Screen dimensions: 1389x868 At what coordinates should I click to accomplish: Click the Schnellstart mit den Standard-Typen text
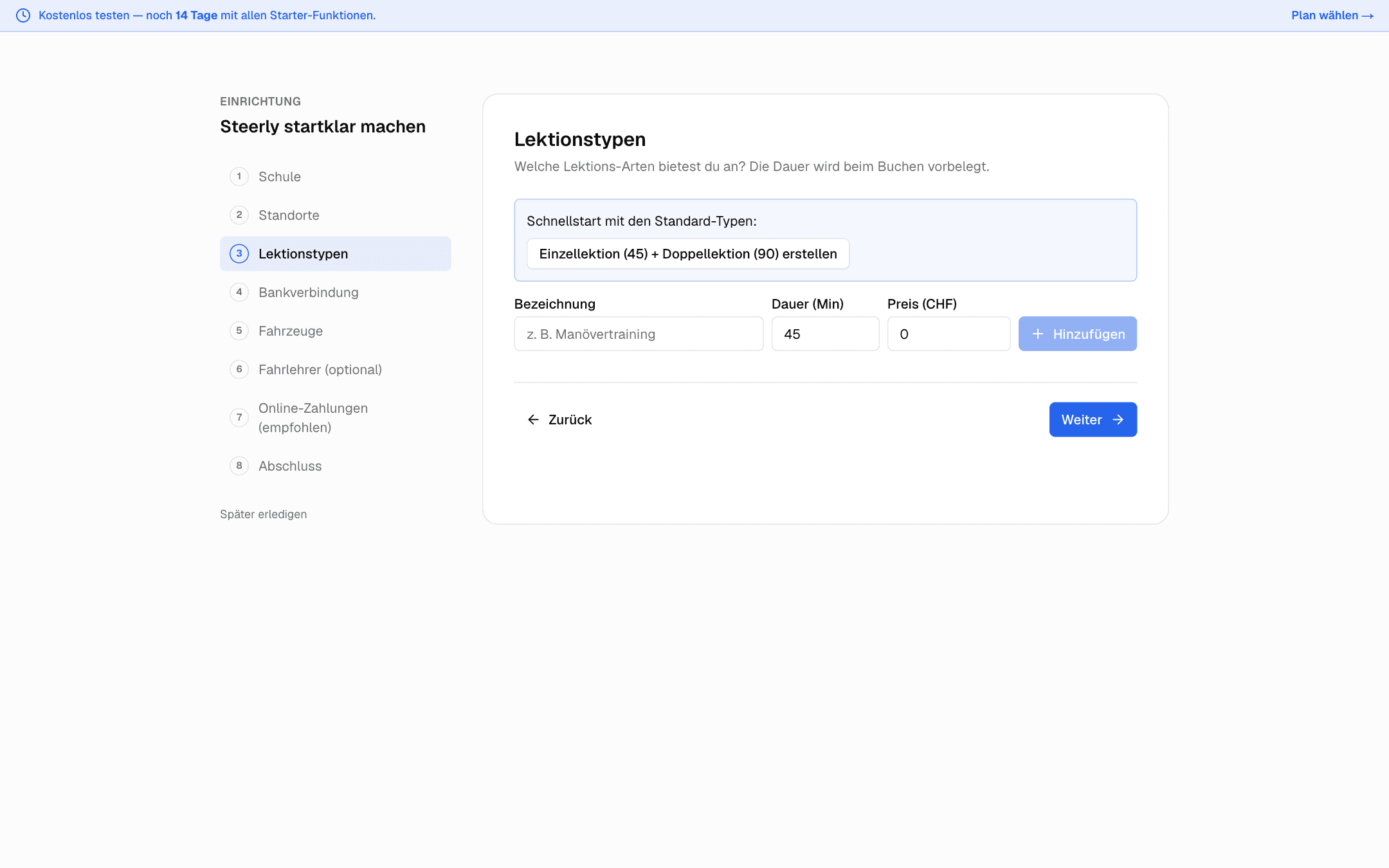tap(642, 221)
